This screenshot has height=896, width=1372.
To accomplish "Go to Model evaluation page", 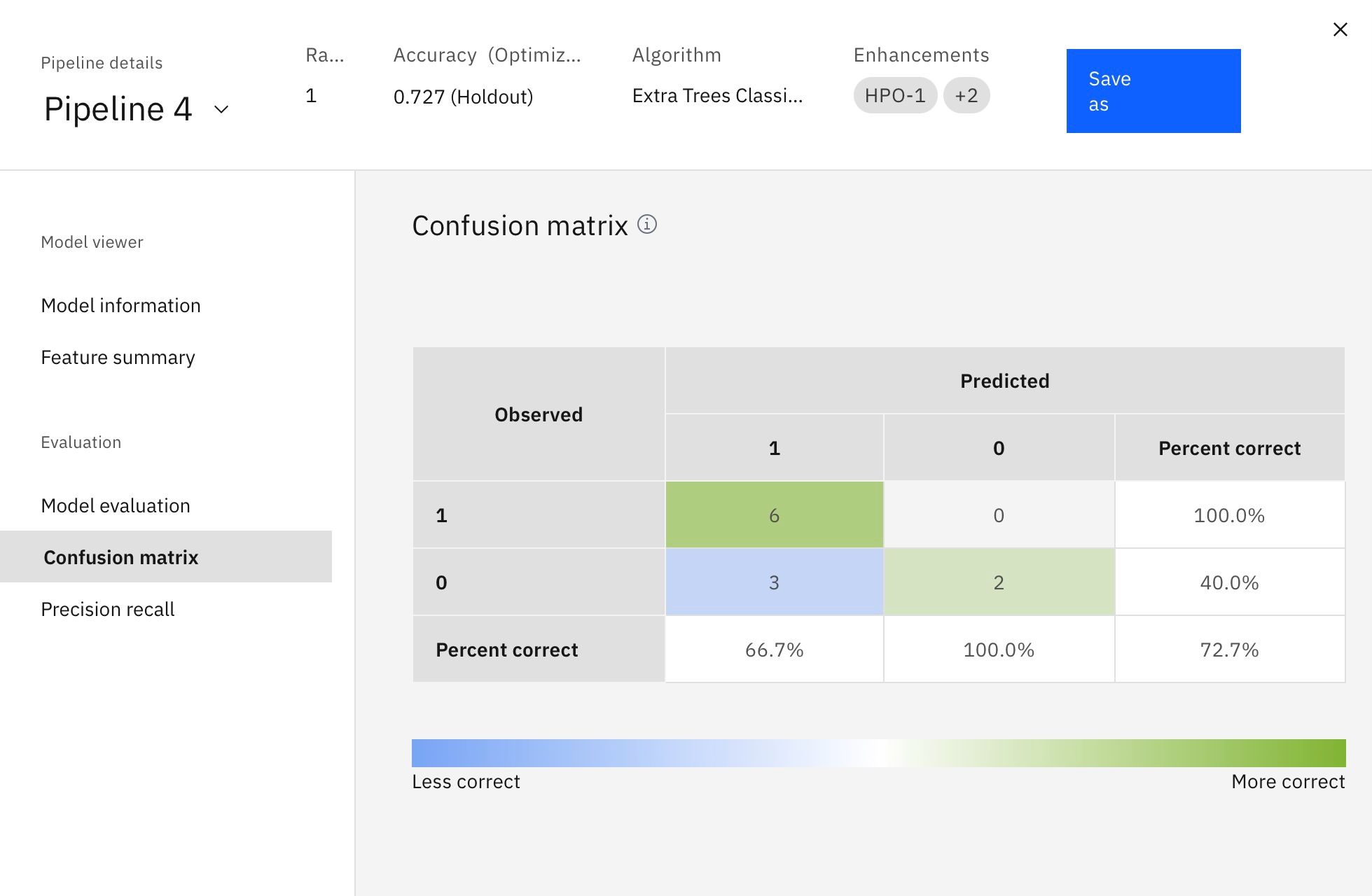I will click(x=116, y=505).
